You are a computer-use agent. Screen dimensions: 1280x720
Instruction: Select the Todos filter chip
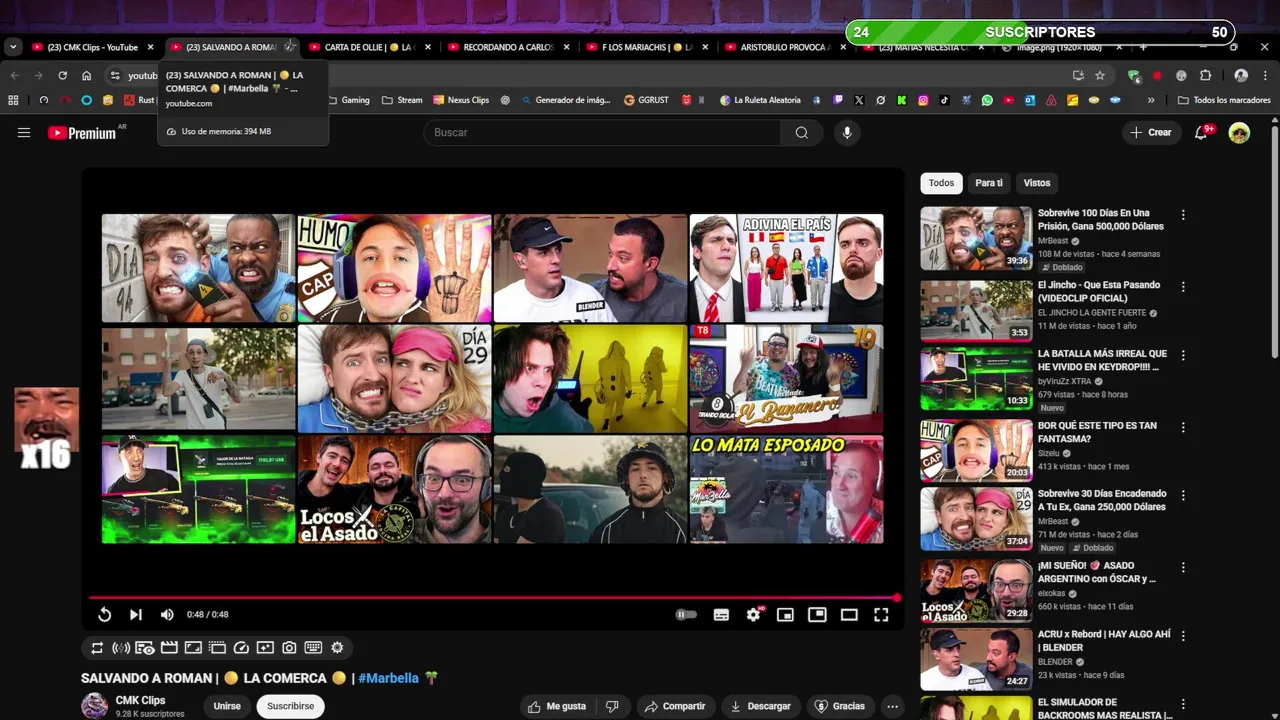click(941, 183)
